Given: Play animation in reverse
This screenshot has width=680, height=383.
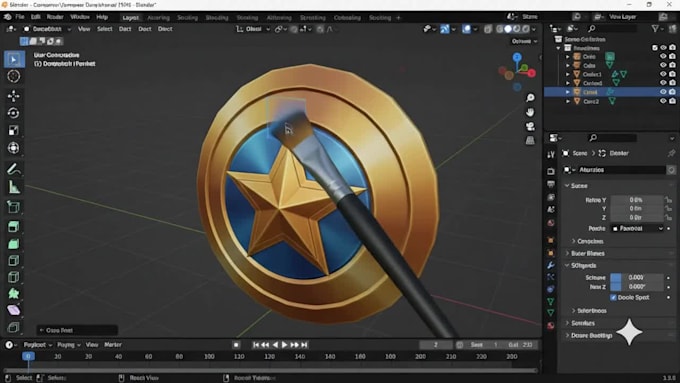Looking at the screenshot, I should pos(275,345).
